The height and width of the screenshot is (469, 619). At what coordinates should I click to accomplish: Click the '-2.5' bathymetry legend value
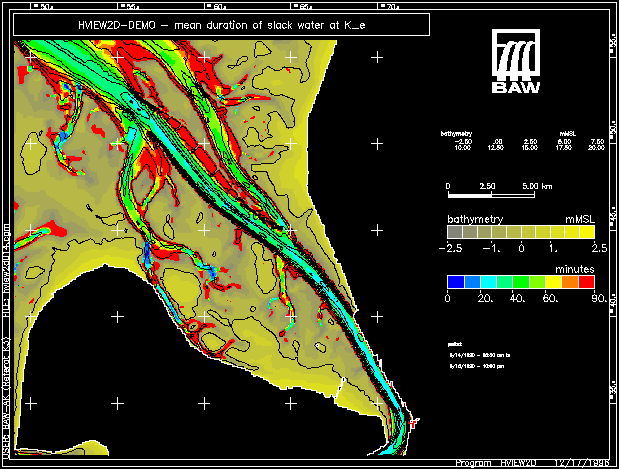[450, 248]
